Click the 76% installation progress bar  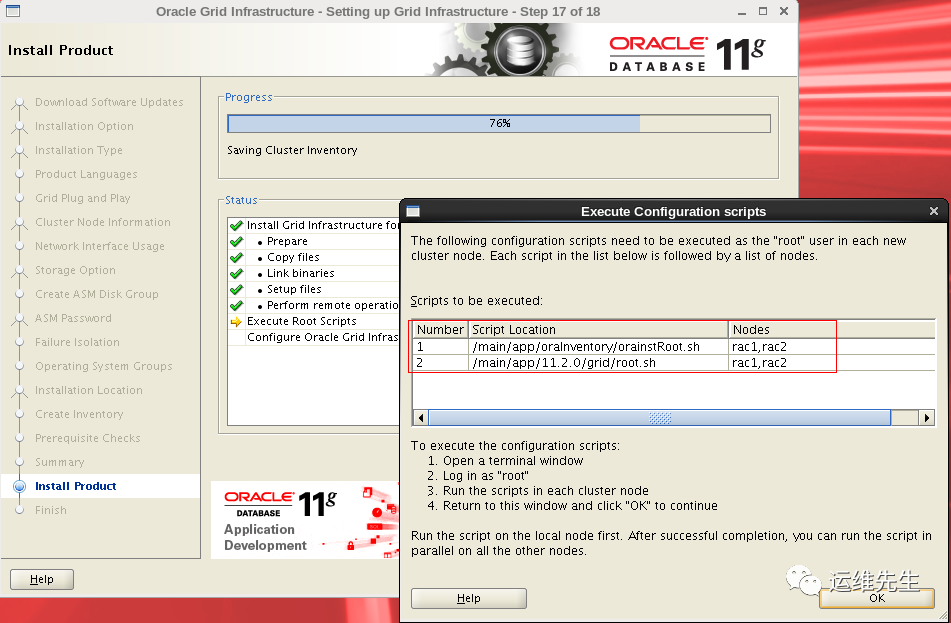point(499,123)
